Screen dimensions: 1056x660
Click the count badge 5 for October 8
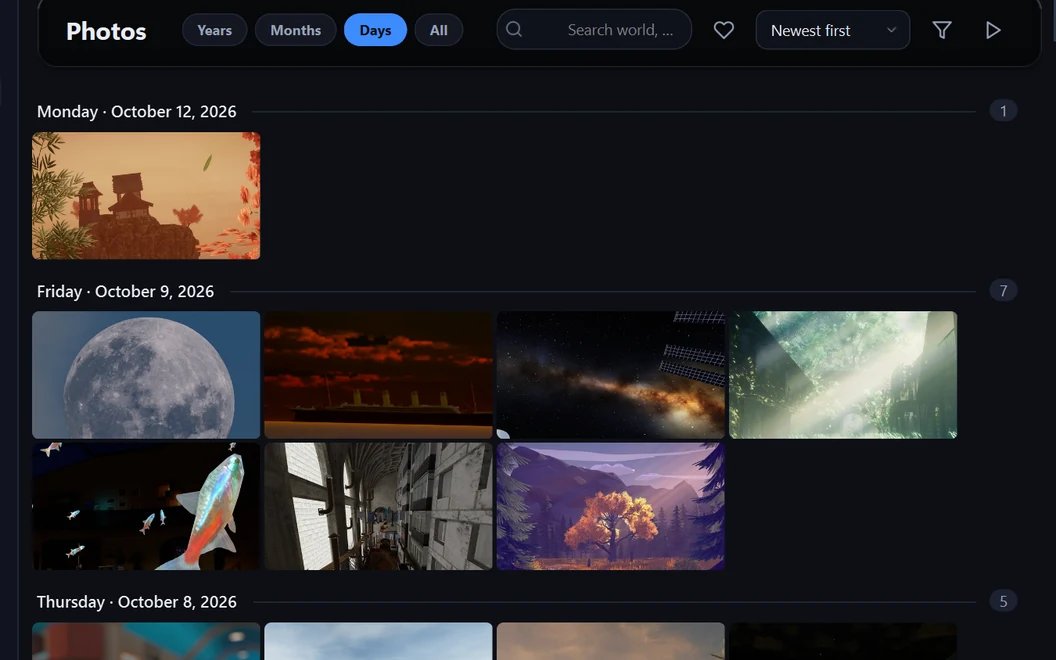1003,601
